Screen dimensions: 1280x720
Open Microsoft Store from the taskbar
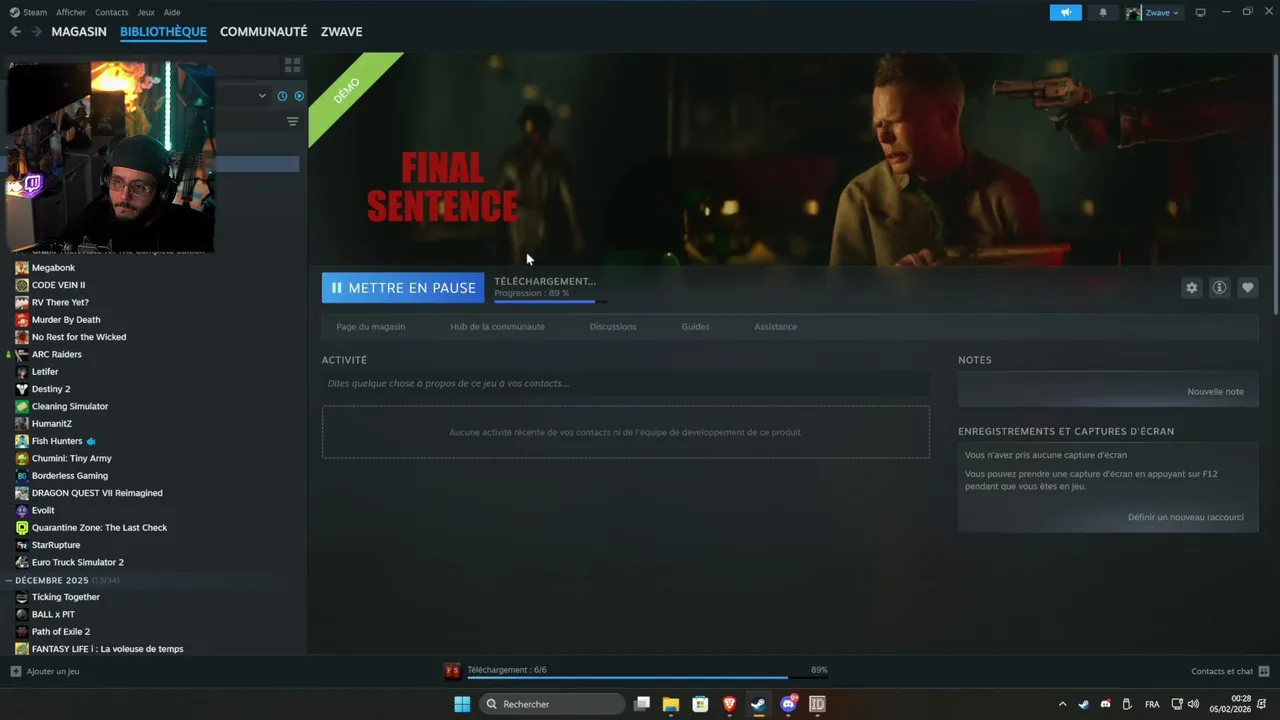(x=700, y=704)
